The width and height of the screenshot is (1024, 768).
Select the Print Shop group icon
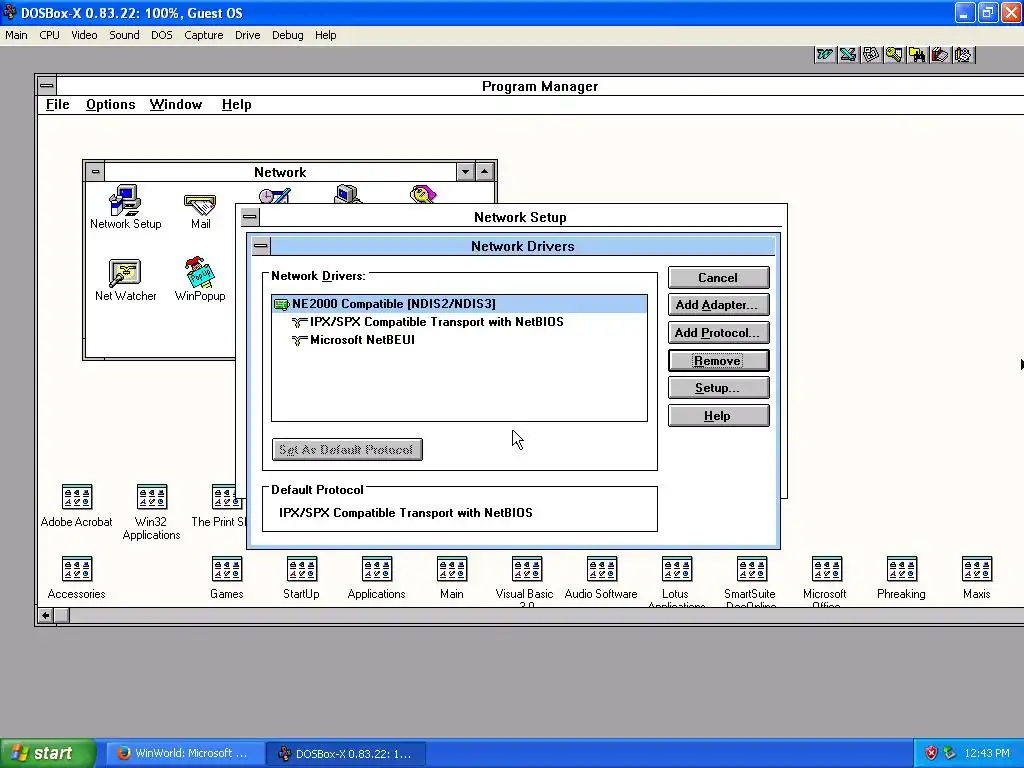[x=219, y=505]
